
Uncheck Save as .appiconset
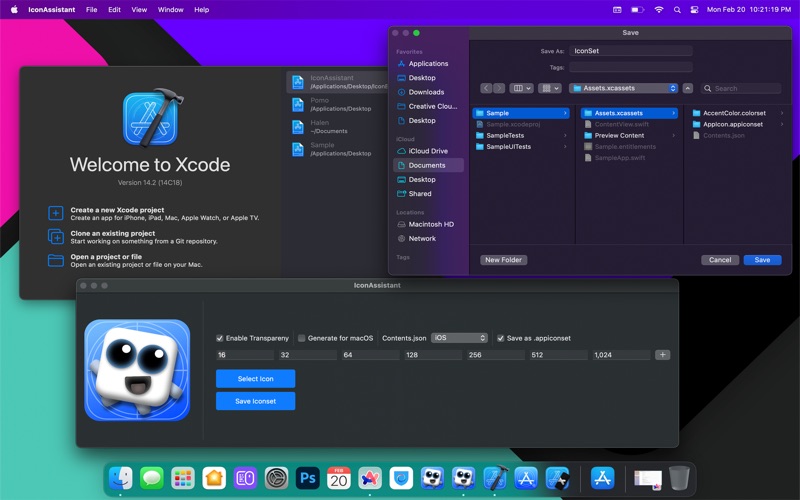coord(501,338)
